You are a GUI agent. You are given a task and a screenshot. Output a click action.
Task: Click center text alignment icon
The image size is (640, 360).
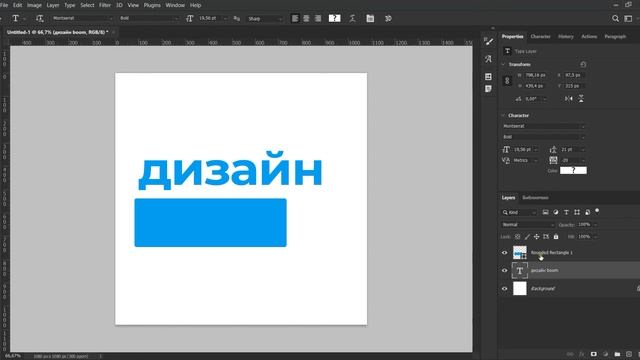tap(306, 18)
